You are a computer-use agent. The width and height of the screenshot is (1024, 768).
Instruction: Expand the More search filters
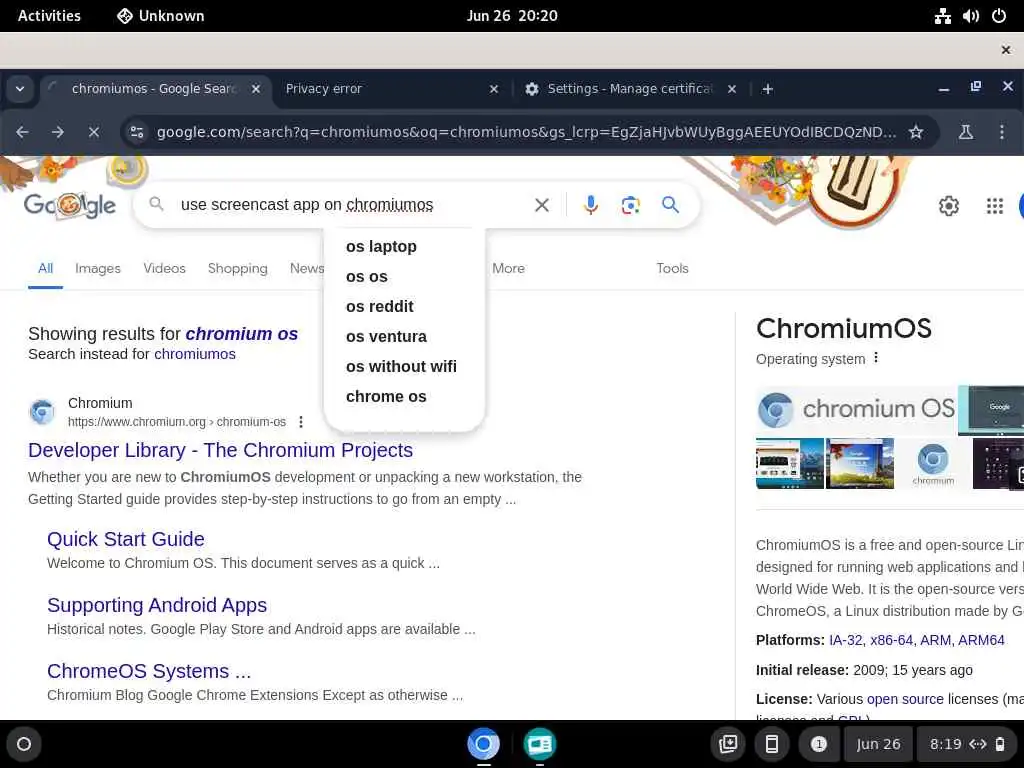tap(508, 268)
